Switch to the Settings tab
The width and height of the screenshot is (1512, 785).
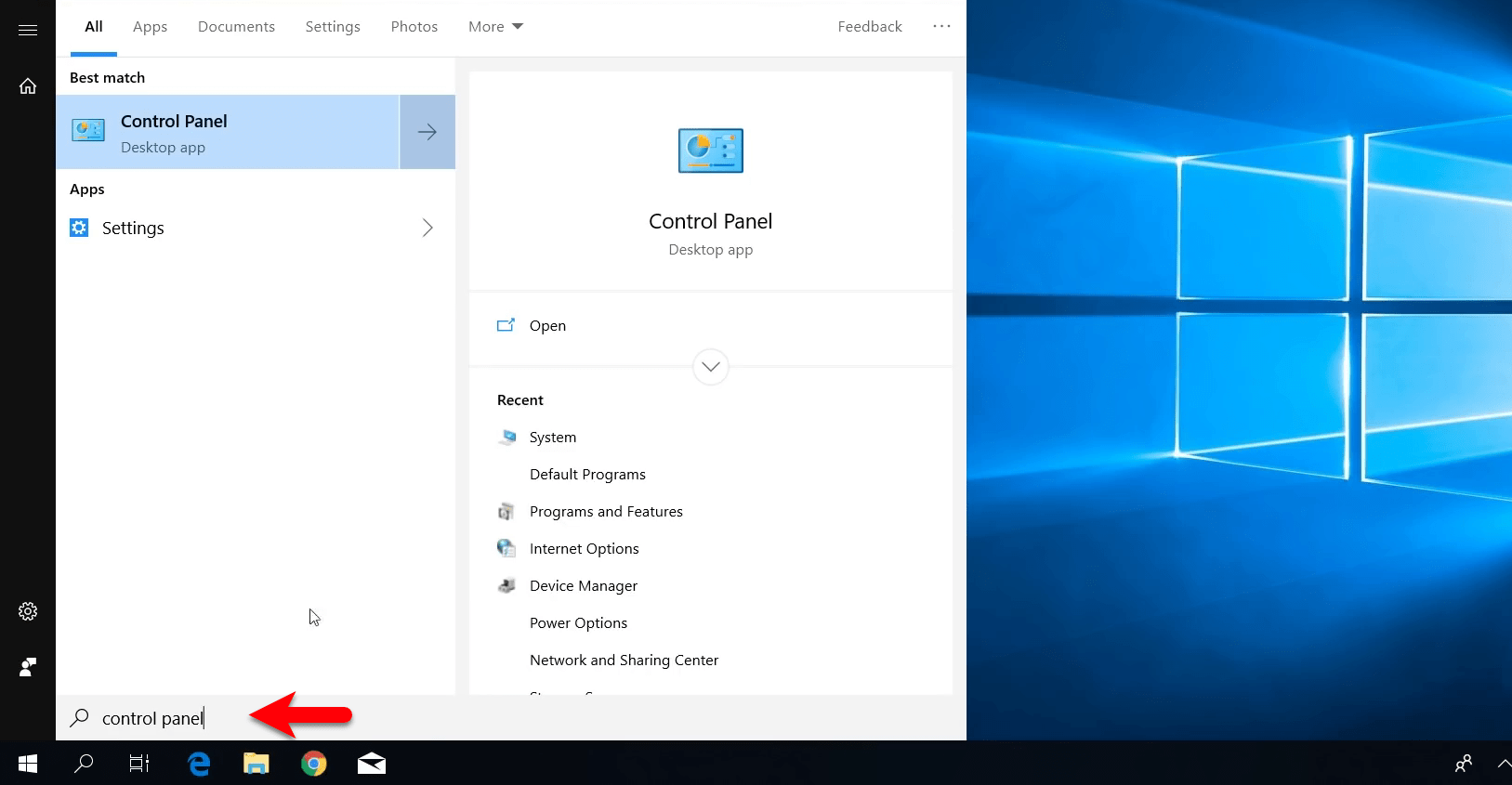pyautogui.click(x=333, y=27)
